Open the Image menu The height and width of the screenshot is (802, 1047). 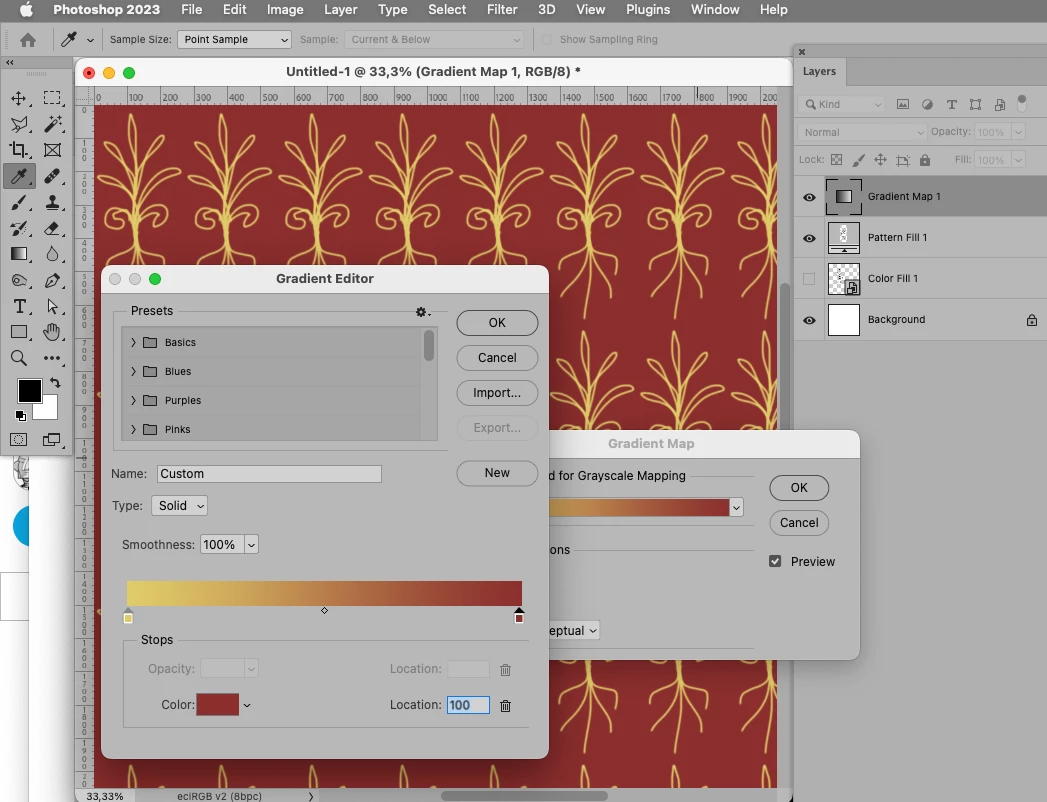tap(285, 9)
